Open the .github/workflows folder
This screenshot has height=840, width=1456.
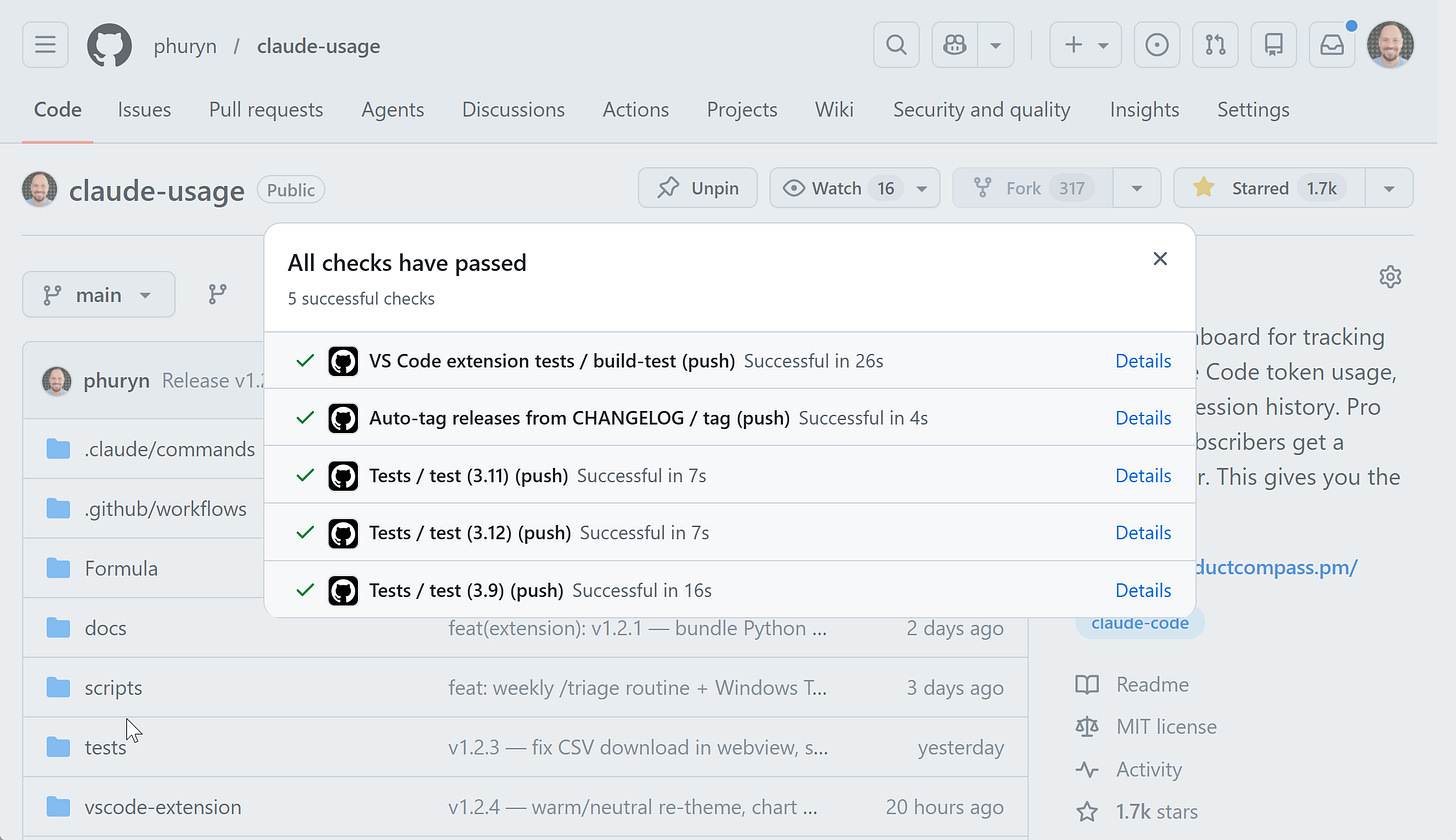point(166,509)
